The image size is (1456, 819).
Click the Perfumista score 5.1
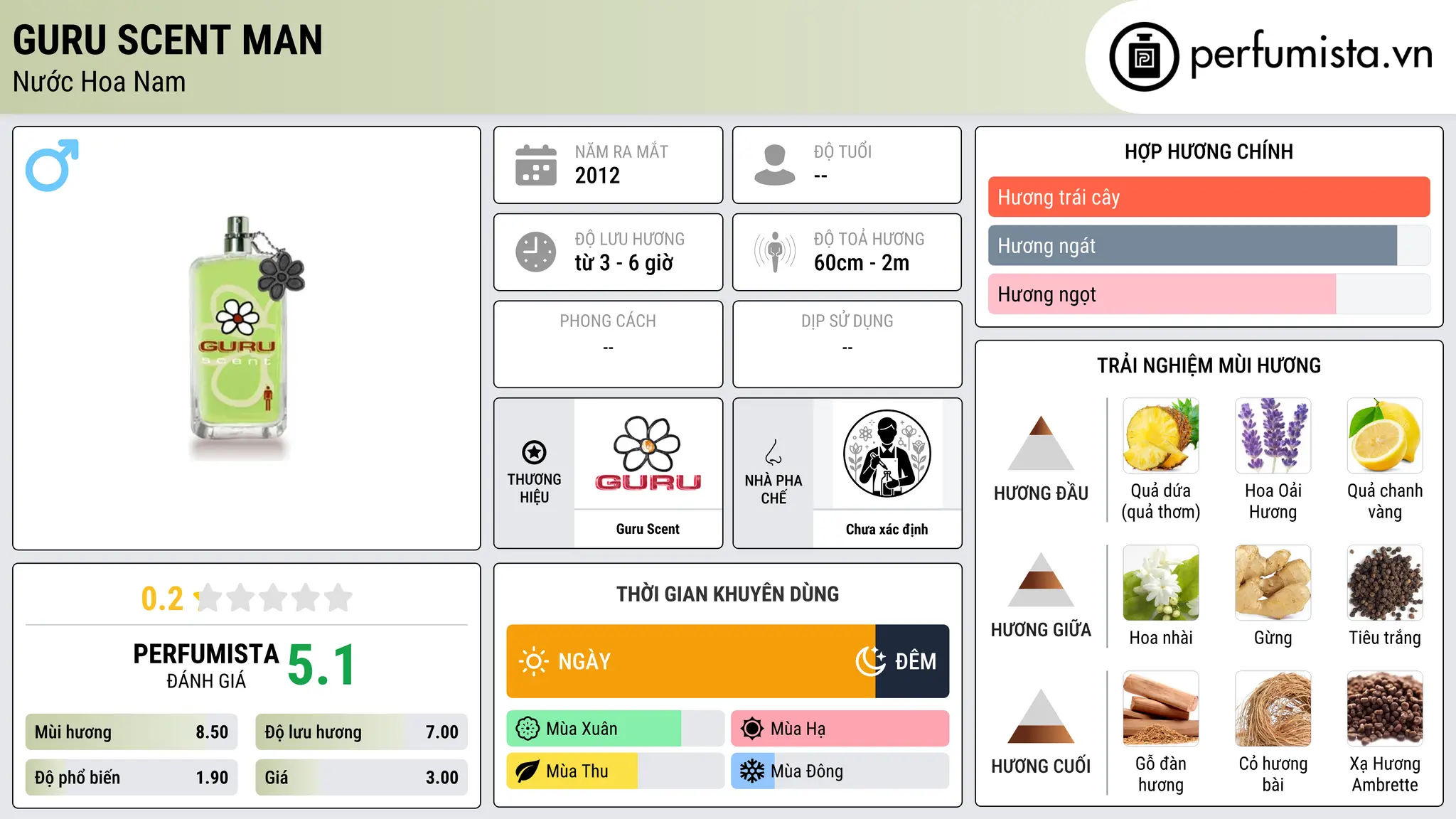pos(321,665)
